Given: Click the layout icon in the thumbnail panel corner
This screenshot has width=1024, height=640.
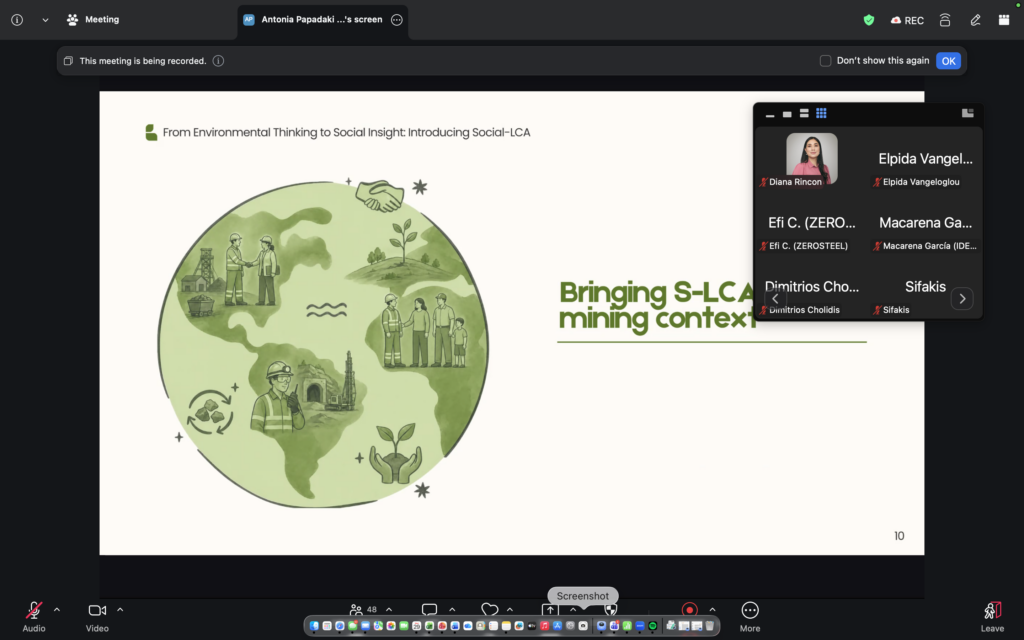Looking at the screenshot, I should 968,114.
